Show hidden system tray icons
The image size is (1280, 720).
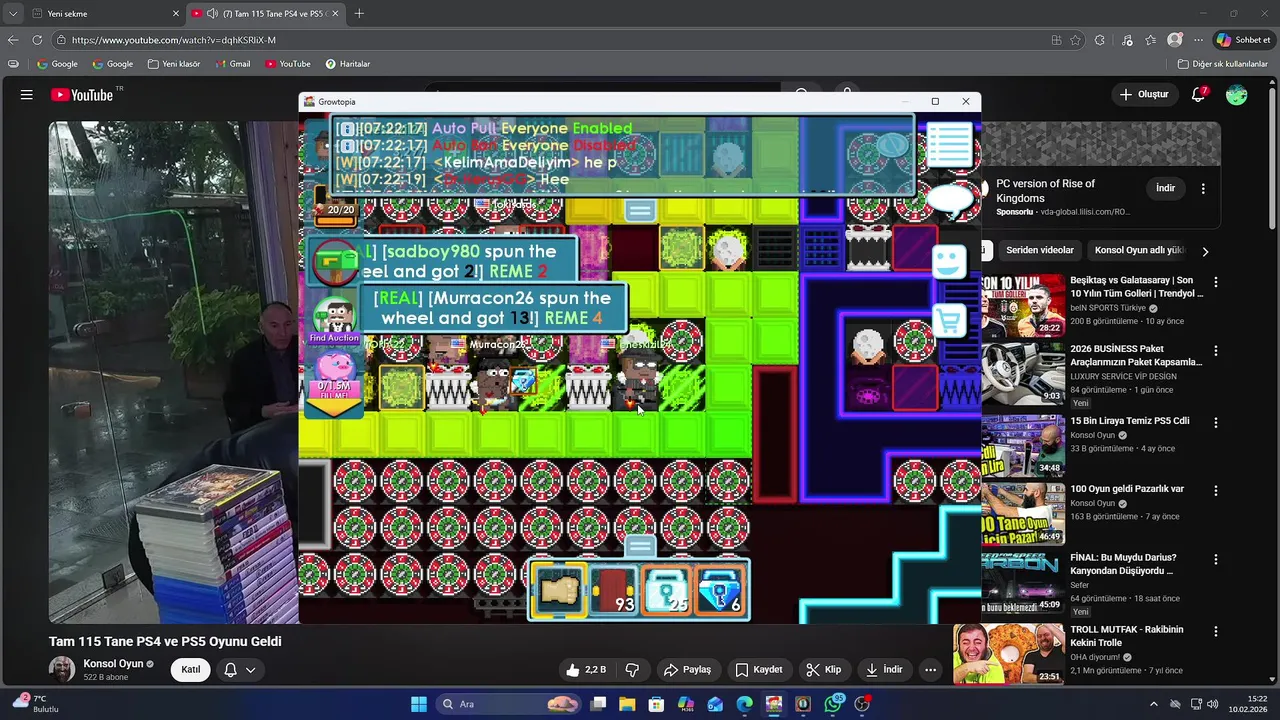pyautogui.click(x=1153, y=704)
